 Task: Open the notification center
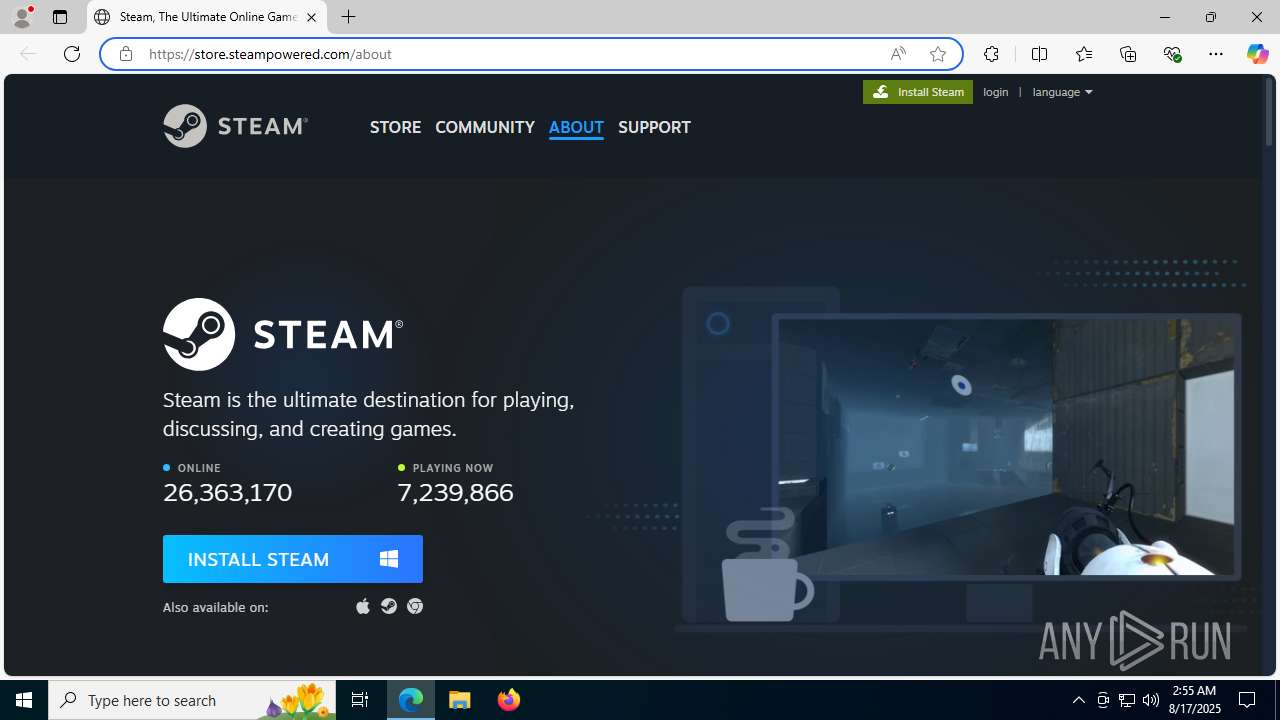click(1247, 700)
